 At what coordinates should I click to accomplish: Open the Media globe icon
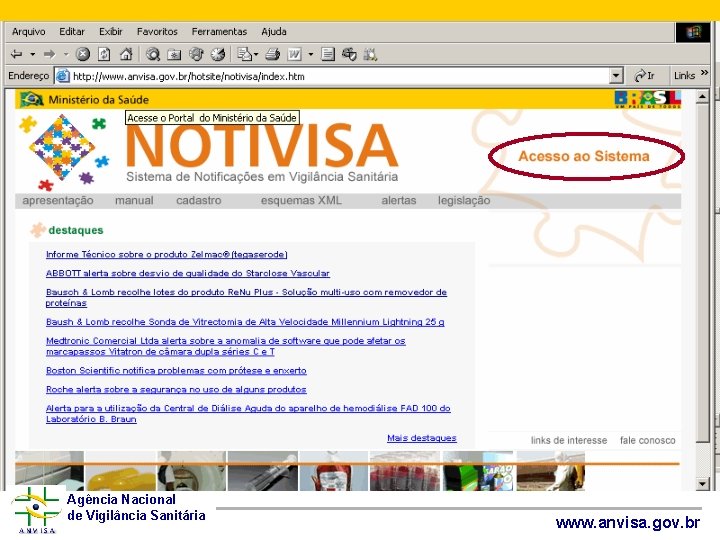tap(196, 55)
